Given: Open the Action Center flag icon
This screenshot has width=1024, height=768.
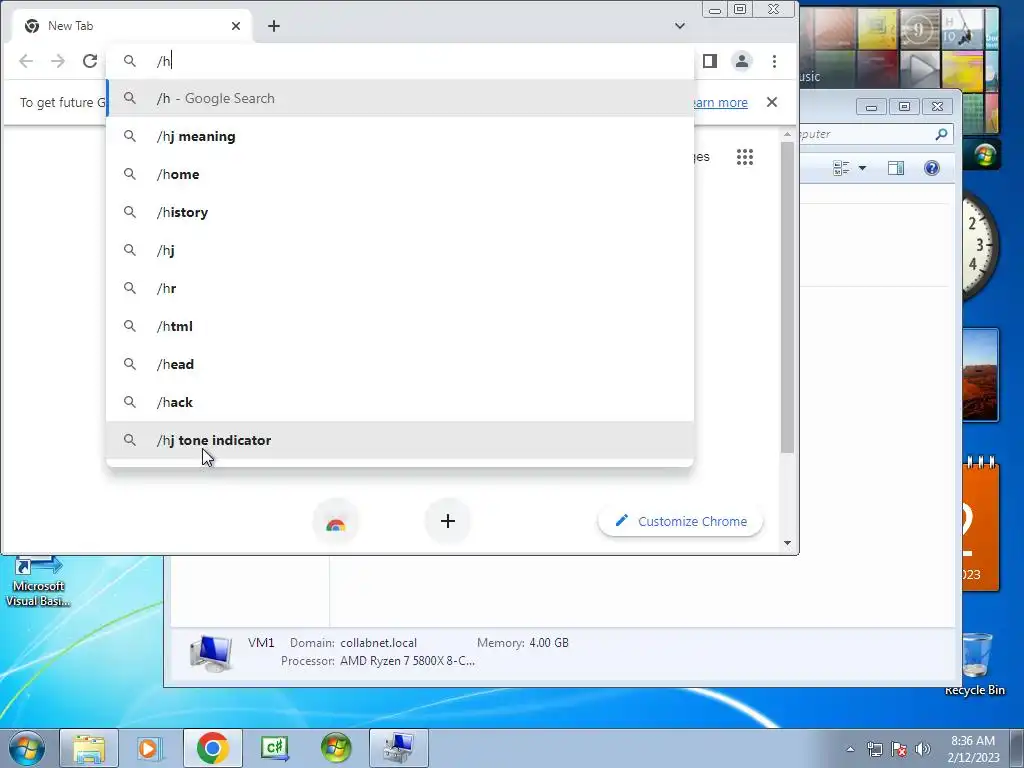Looking at the screenshot, I should (899, 749).
